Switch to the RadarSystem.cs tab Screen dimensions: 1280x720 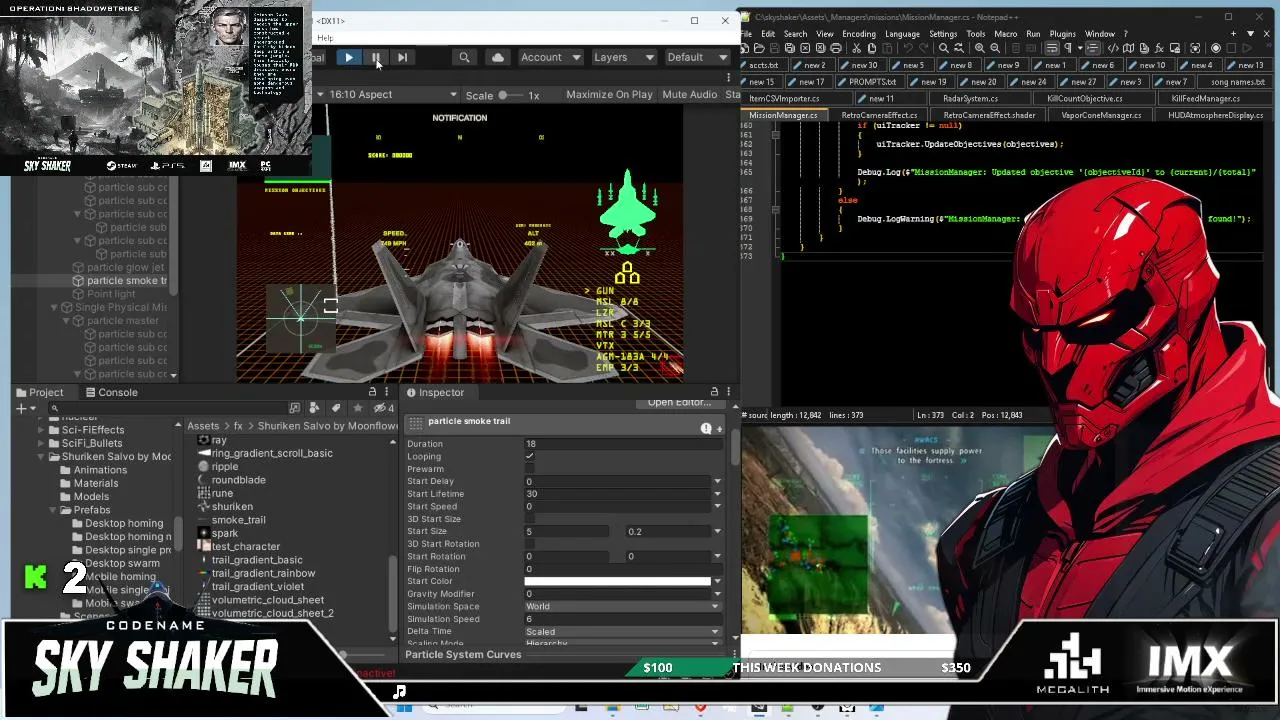(970, 99)
